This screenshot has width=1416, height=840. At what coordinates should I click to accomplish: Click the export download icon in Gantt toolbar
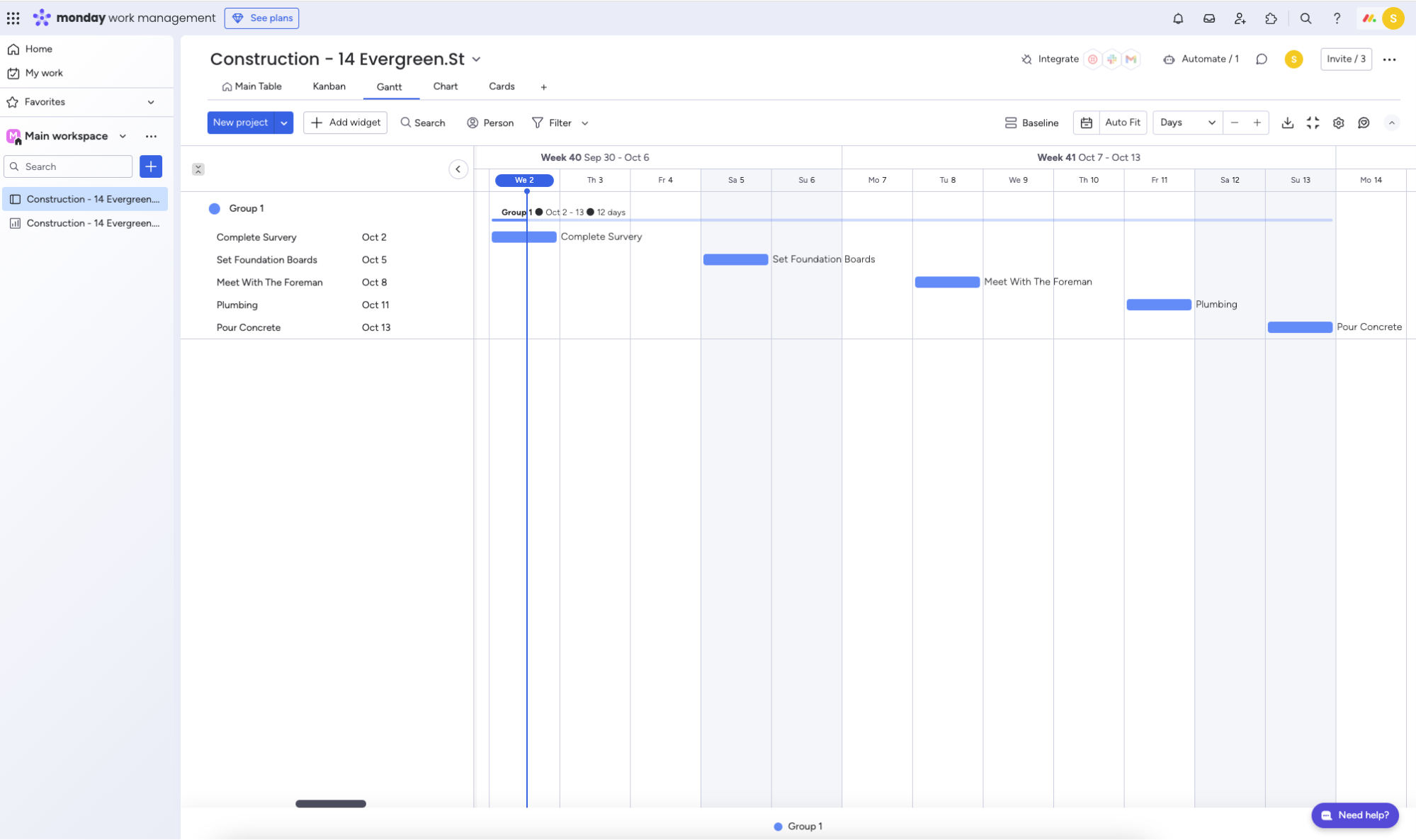coord(1288,123)
